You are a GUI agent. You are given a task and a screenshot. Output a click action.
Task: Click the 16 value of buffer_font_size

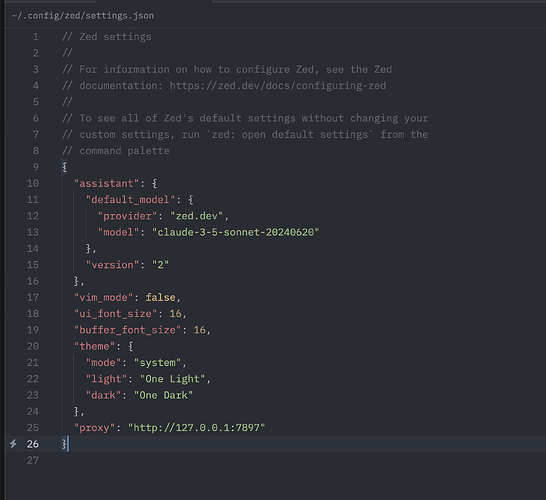200,330
